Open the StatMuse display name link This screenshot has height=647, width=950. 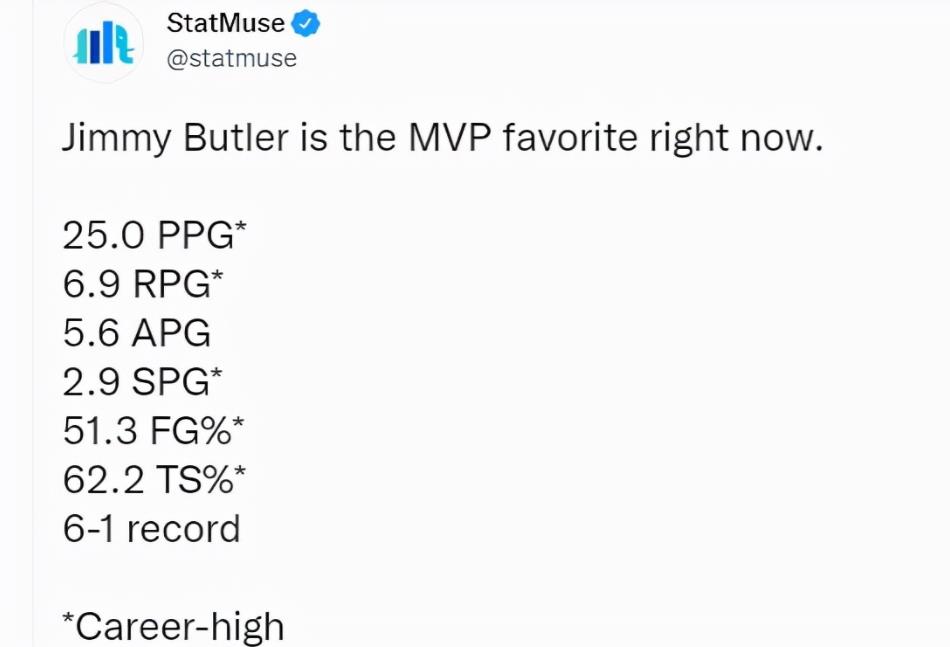click(x=225, y=23)
